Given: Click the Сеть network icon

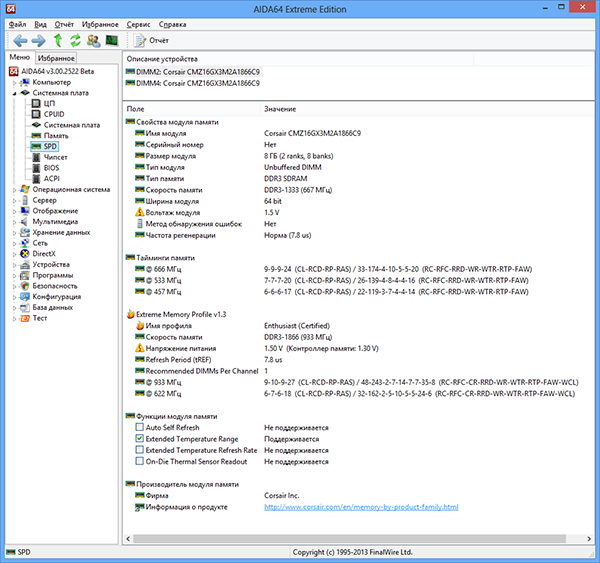Looking at the screenshot, I should click(25, 243).
